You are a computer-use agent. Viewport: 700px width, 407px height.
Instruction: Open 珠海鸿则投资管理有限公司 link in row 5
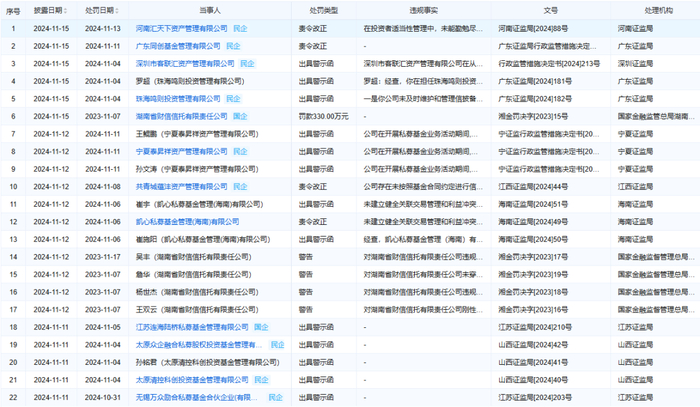pos(178,99)
